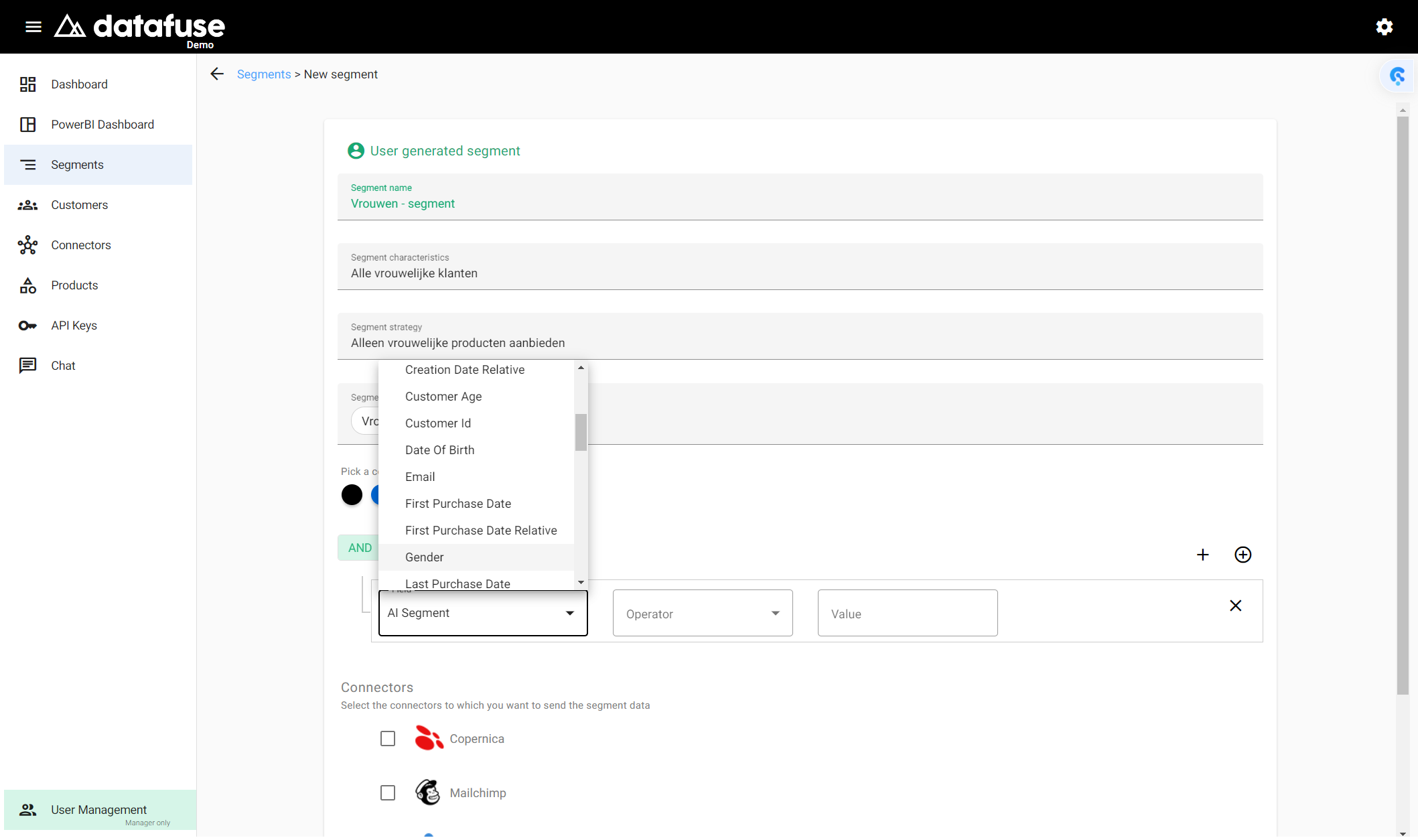Screen dimensions: 1418x840
Task: Choose First Purchase Date option
Action: pos(476,504)
